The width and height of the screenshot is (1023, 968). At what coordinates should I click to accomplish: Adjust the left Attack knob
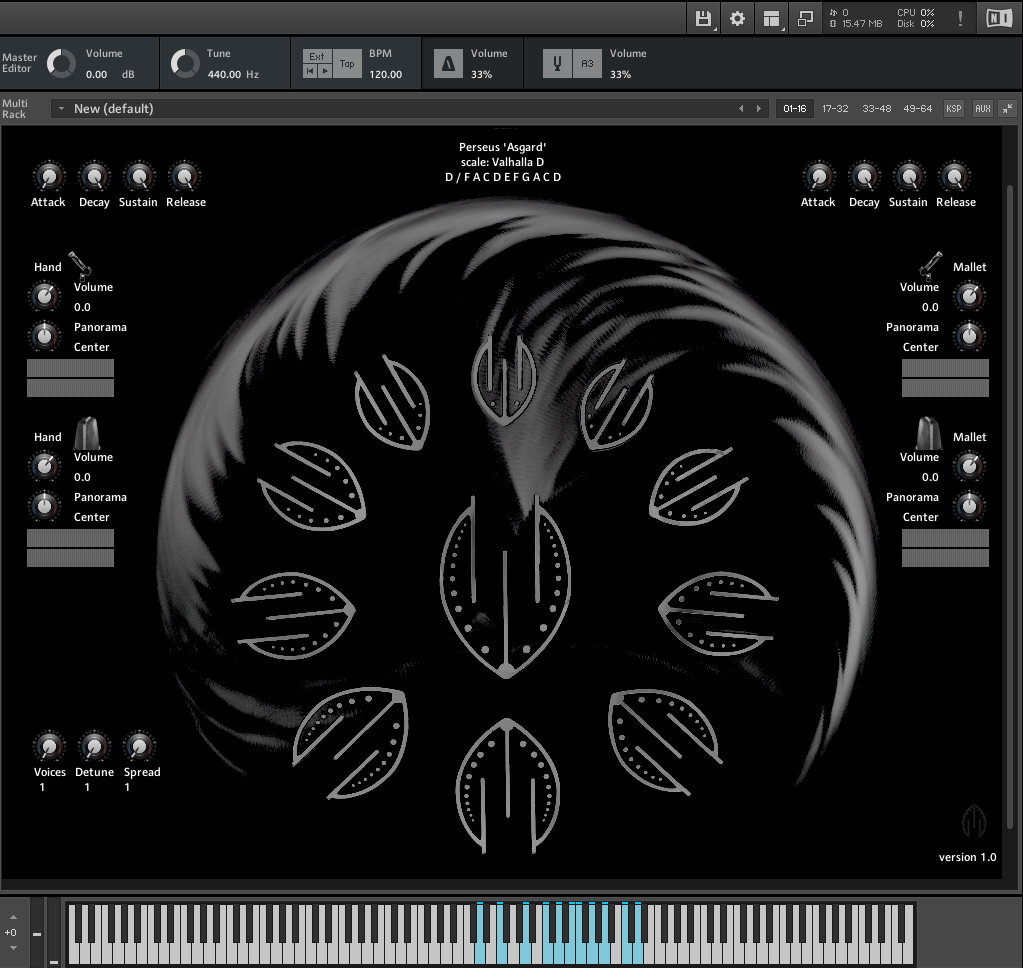[x=47, y=178]
